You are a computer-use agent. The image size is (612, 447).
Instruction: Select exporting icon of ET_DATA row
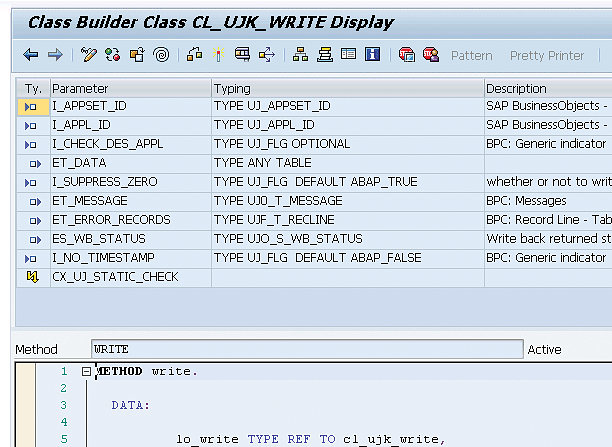(35, 164)
